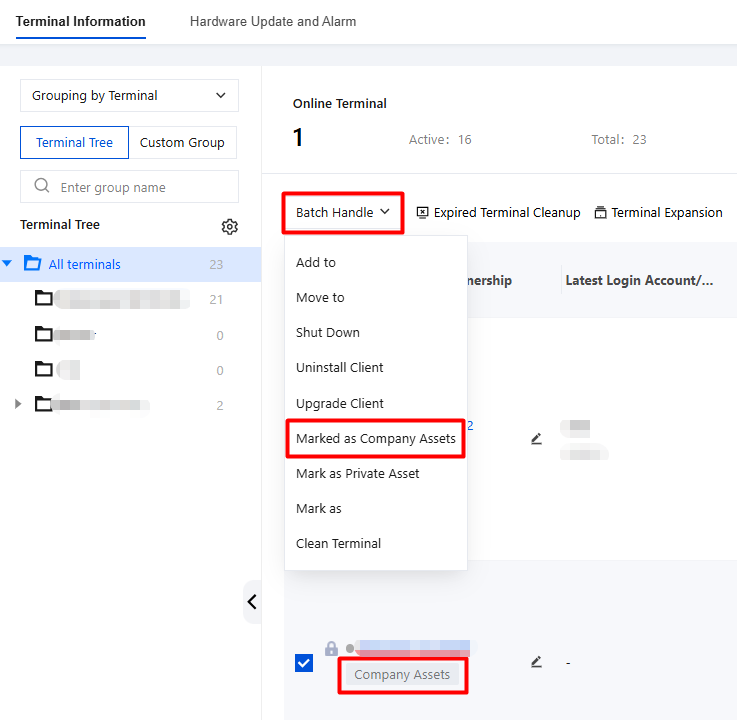737x720 pixels.
Task: Select Uninstall Client from menu
Action: [339, 368]
